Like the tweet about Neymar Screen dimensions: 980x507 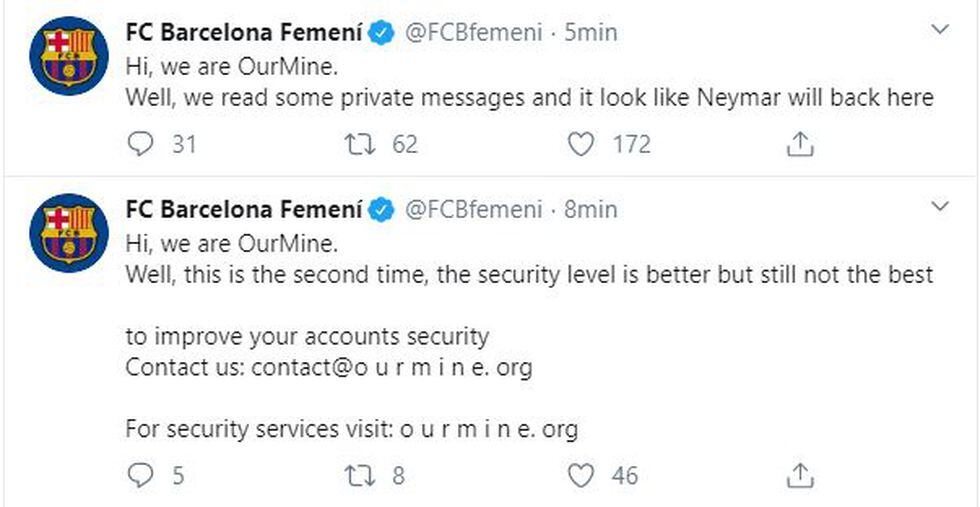tap(582, 145)
